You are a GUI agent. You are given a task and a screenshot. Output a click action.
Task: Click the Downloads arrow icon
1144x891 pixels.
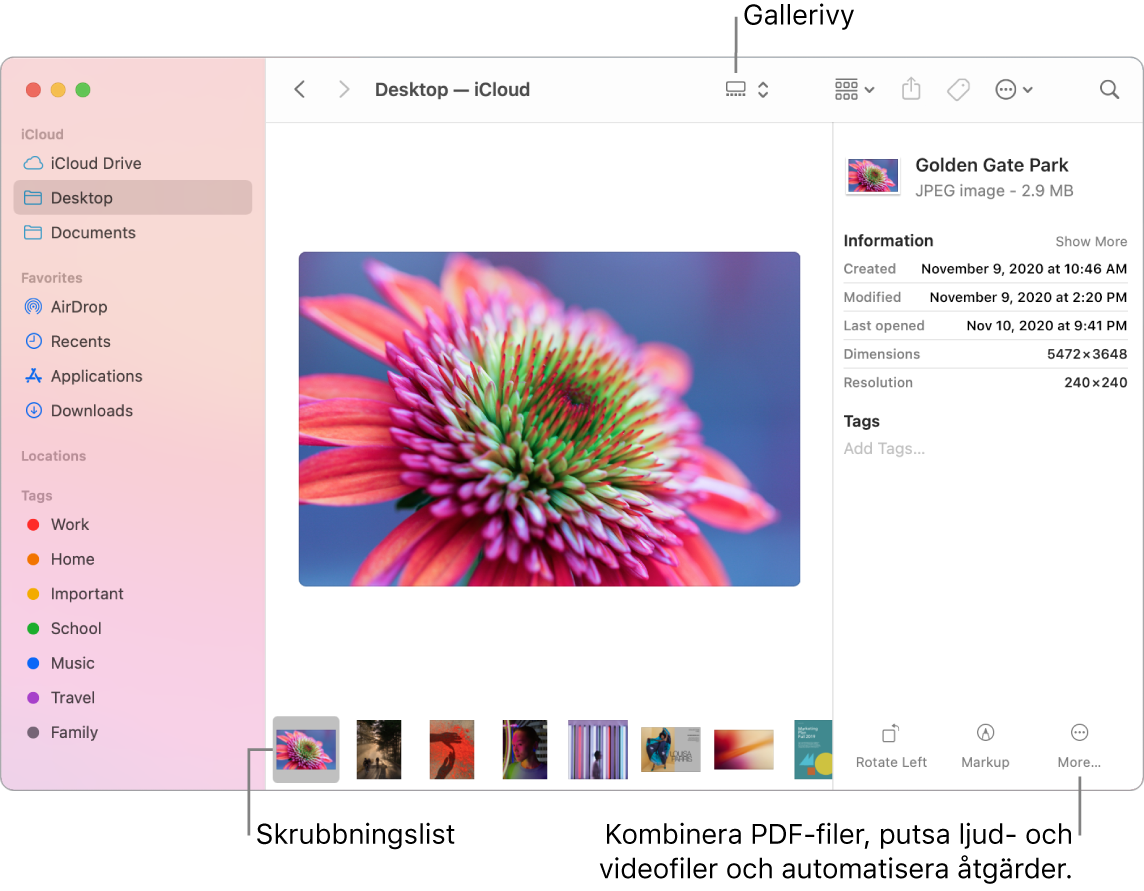click(x=33, y=410)
